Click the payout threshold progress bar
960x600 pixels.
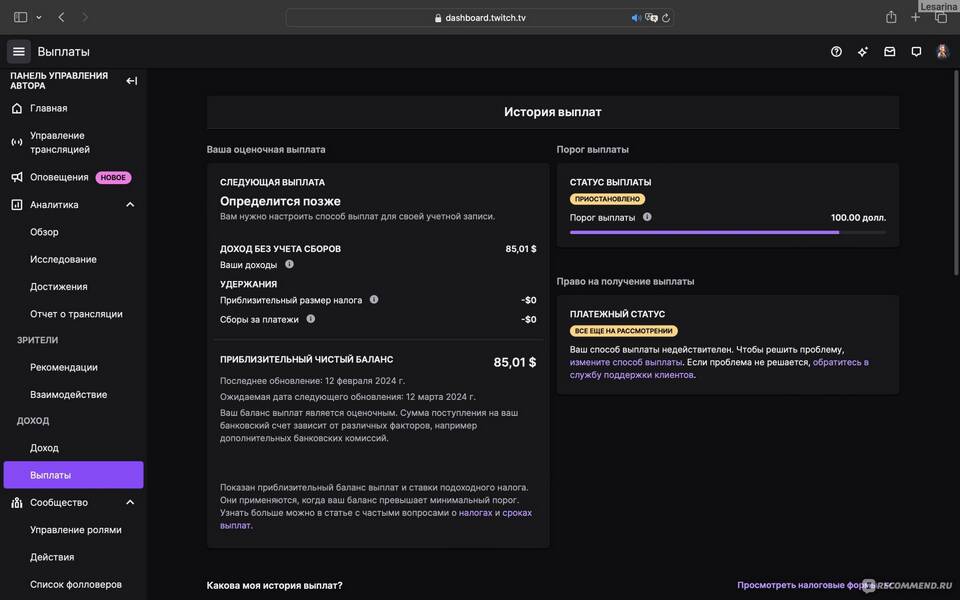727,232
